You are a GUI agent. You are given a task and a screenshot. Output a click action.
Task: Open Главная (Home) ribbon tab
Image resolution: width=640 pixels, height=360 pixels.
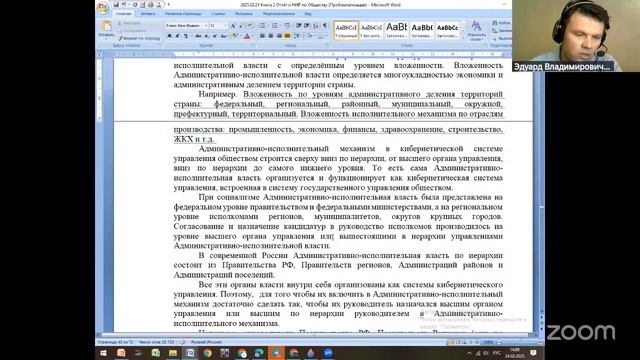(123, 14)
